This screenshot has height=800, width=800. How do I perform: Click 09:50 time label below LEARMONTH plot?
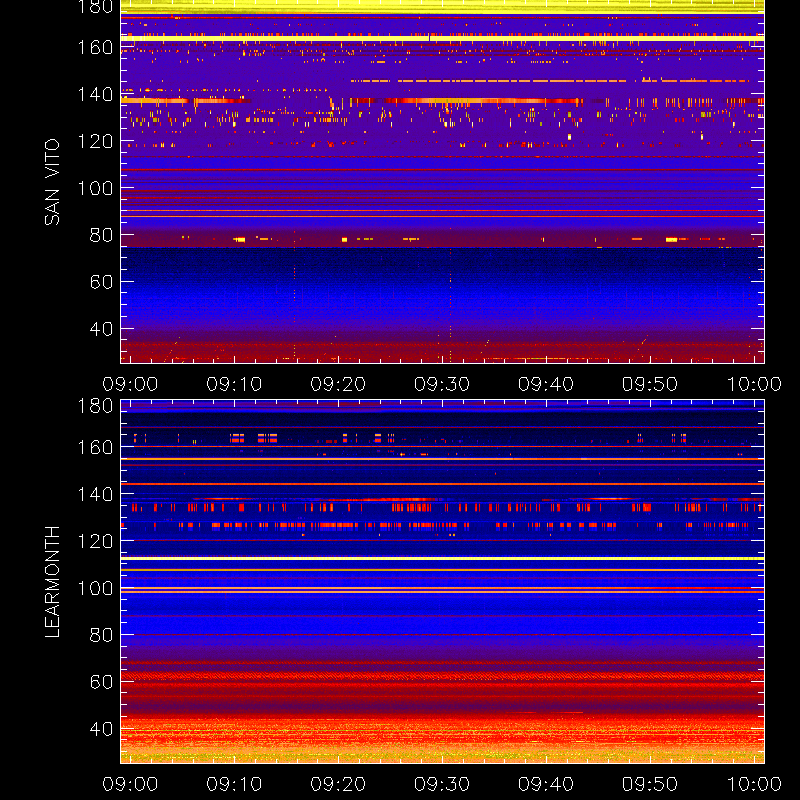pyautogui.click(x=649, y=784)
